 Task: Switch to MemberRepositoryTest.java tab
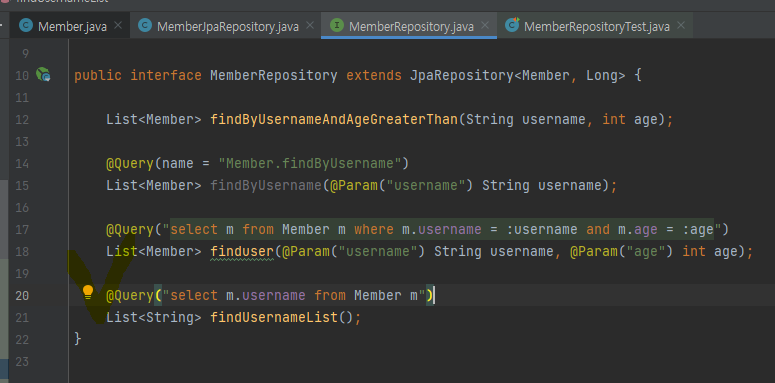click(597, 26)
